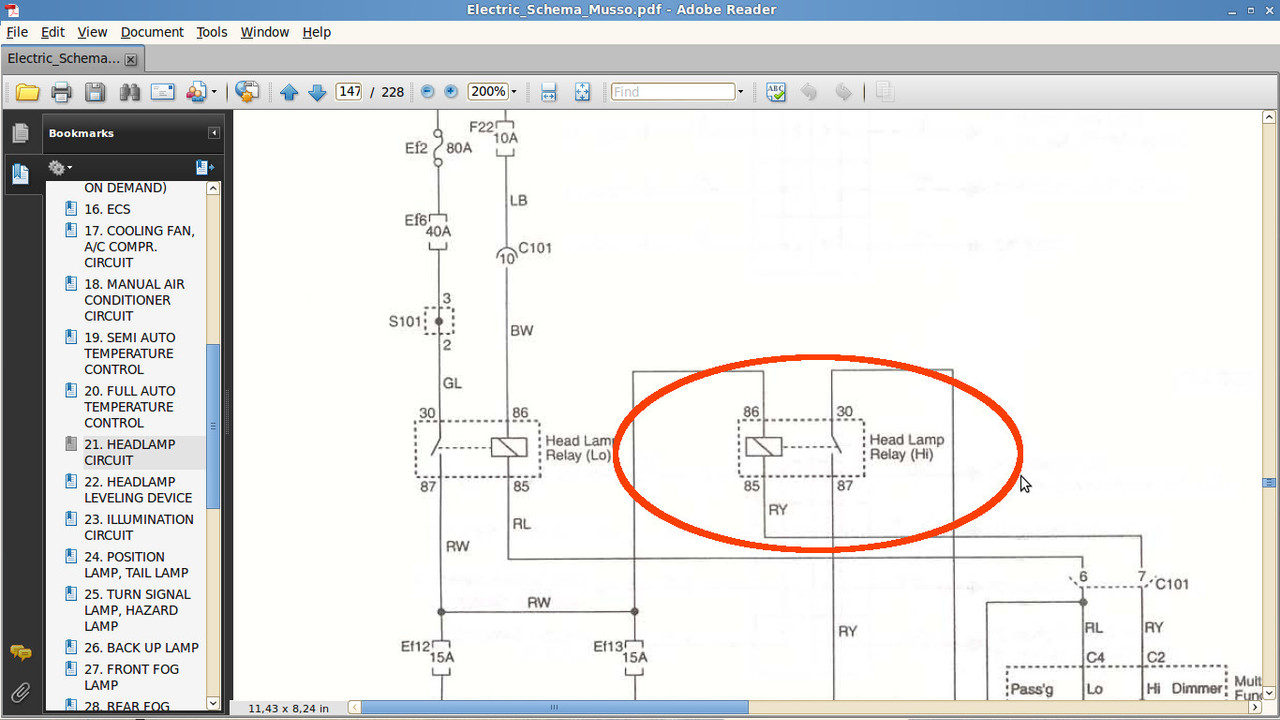Select bookmark 16. ECS

[107, 209]
